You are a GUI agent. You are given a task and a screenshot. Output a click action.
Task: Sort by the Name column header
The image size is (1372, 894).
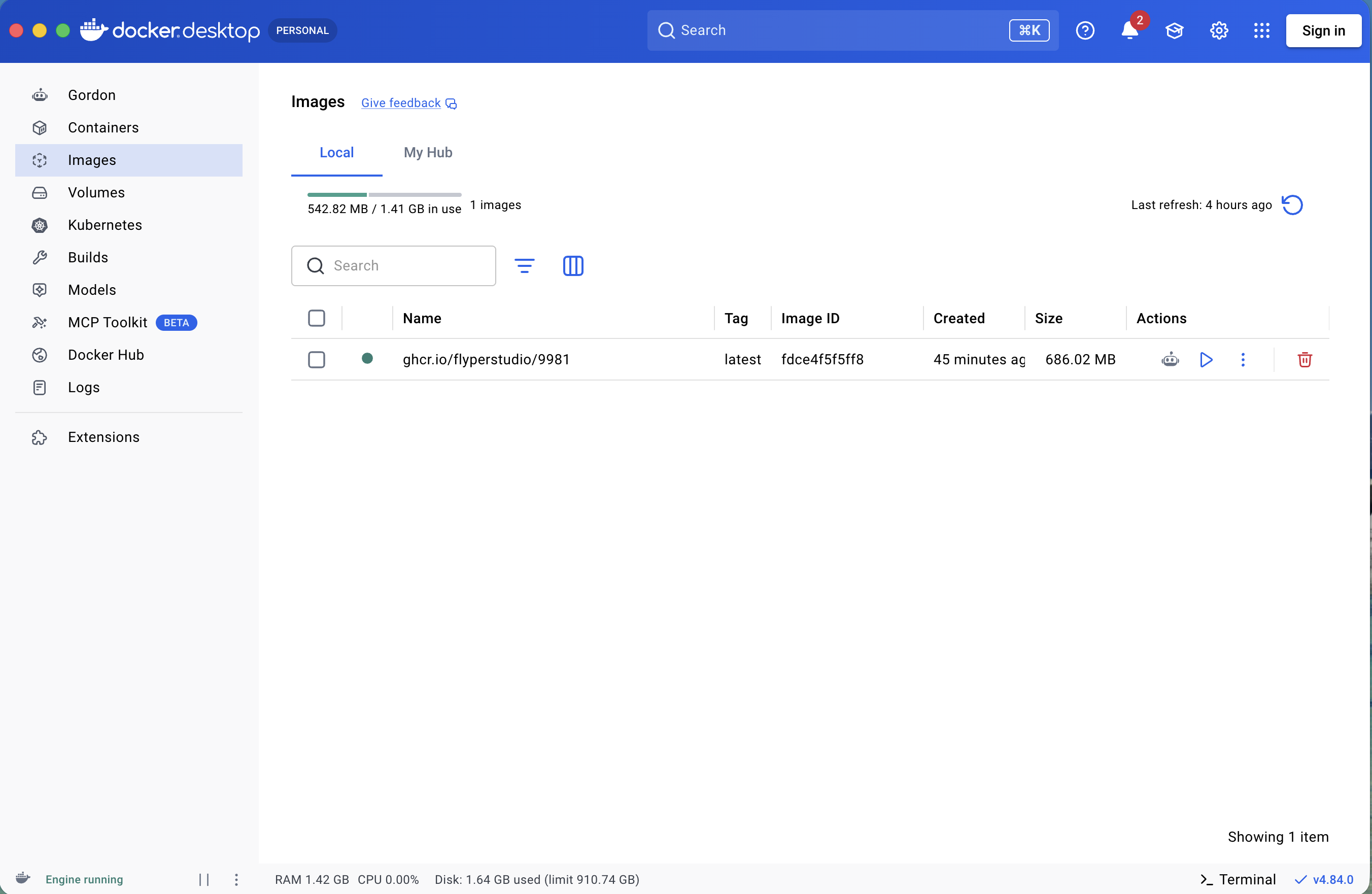point(422,318)
